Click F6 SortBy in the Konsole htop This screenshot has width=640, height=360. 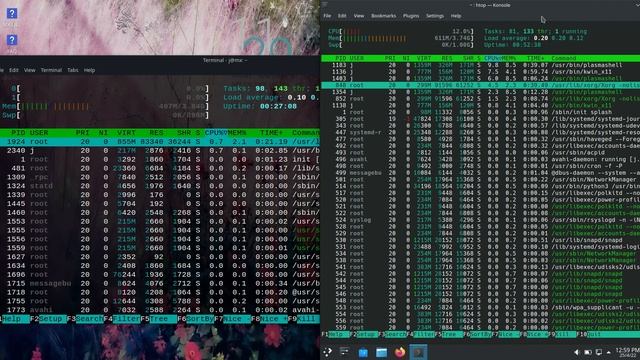477,334
